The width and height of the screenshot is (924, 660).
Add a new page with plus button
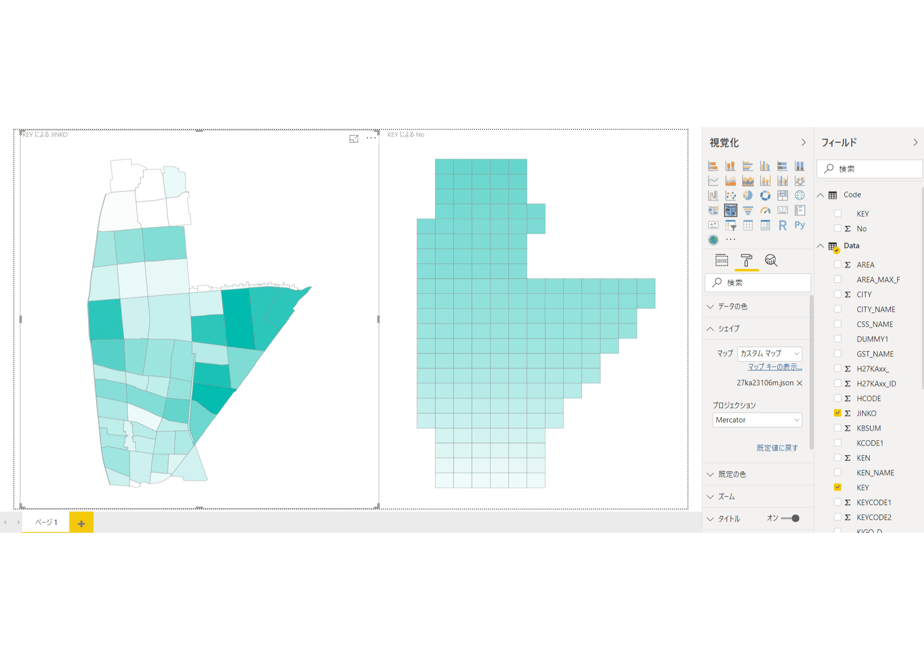[x=81, y=523]
